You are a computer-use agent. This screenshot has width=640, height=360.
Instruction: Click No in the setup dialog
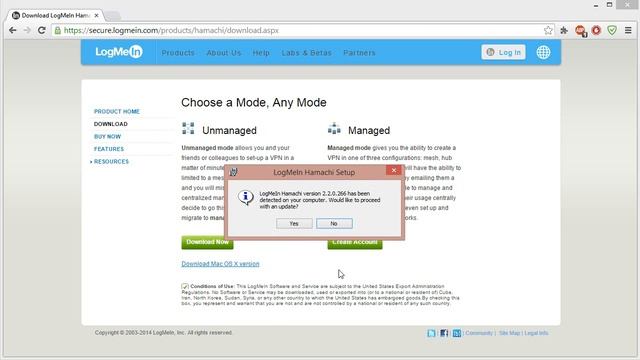[x=334, y=223]
